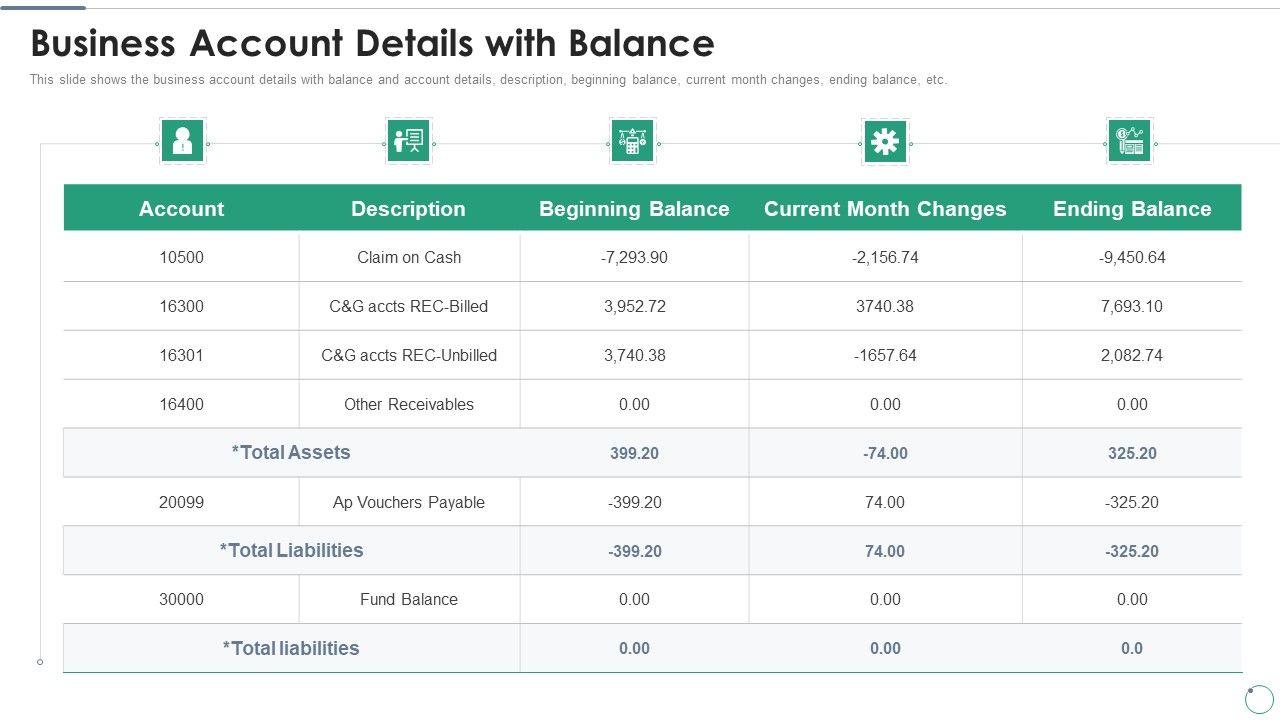The image size is (1280, 720).
Task: Click the finance report icon above Ending Balance
Action: point(1130,141)
